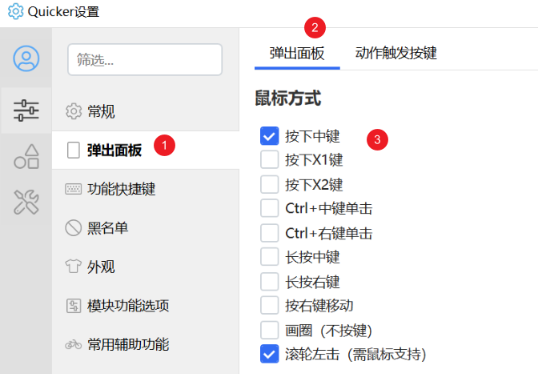This screenshot has width=538, height=374.
Task: Enable the 按下X1键 checkbox
Action: pyautogui.click(x=269, y=160)
